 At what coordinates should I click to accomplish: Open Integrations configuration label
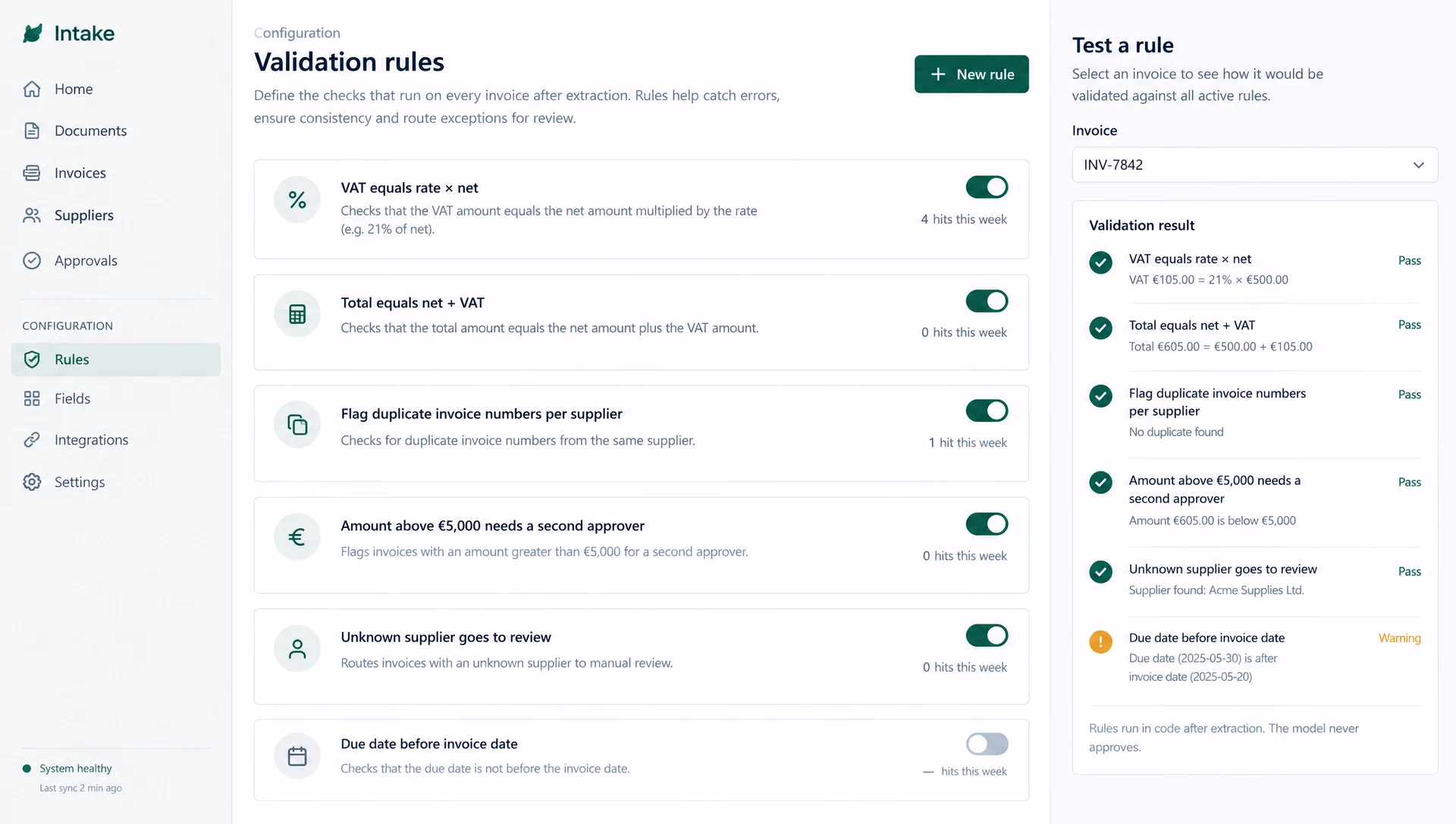pos(91,440)
